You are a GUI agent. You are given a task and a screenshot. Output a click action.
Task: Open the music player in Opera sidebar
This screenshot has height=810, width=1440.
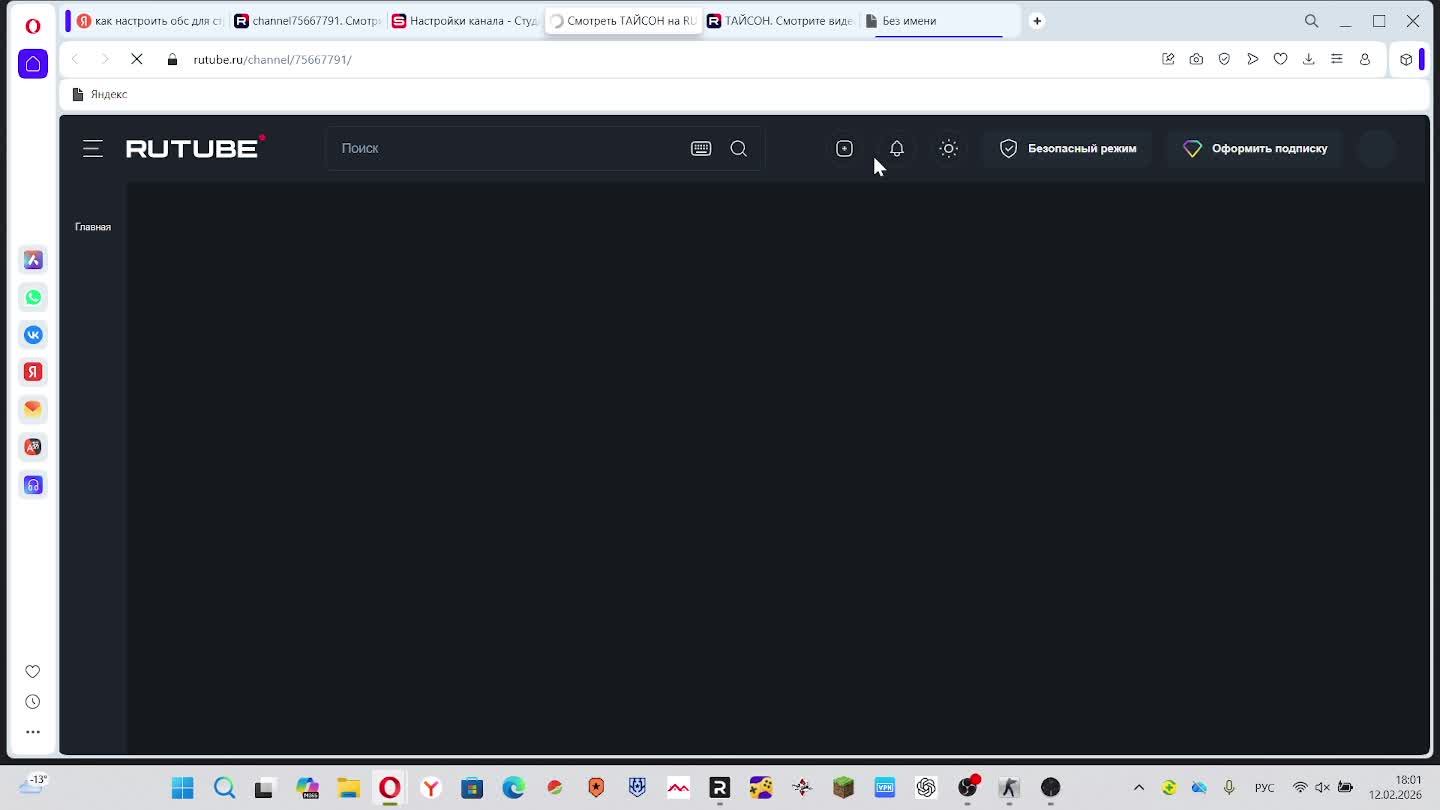click(x=33, y=485)
